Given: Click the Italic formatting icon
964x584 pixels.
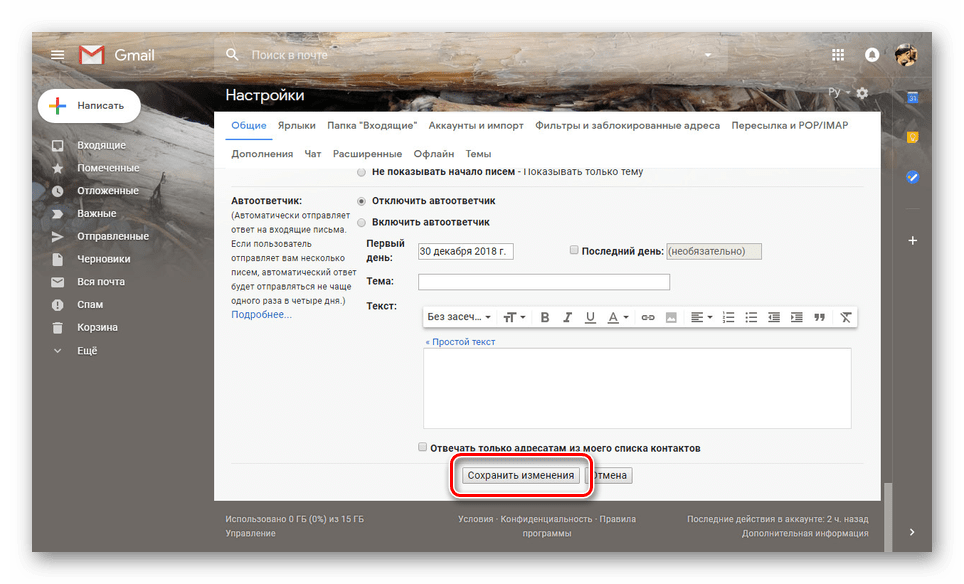Looking at the screenshot, I should [x=567, y=317].
